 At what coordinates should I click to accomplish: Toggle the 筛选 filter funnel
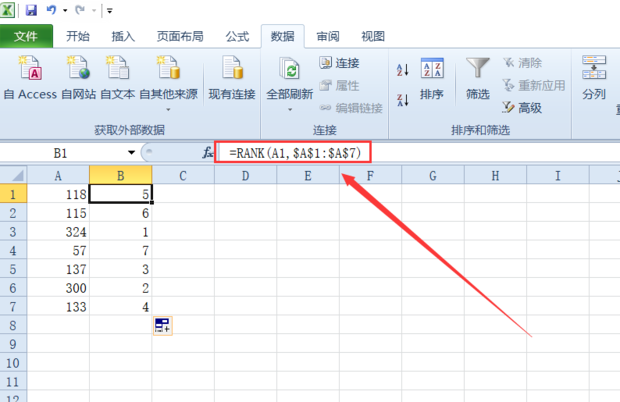[478, 78]
